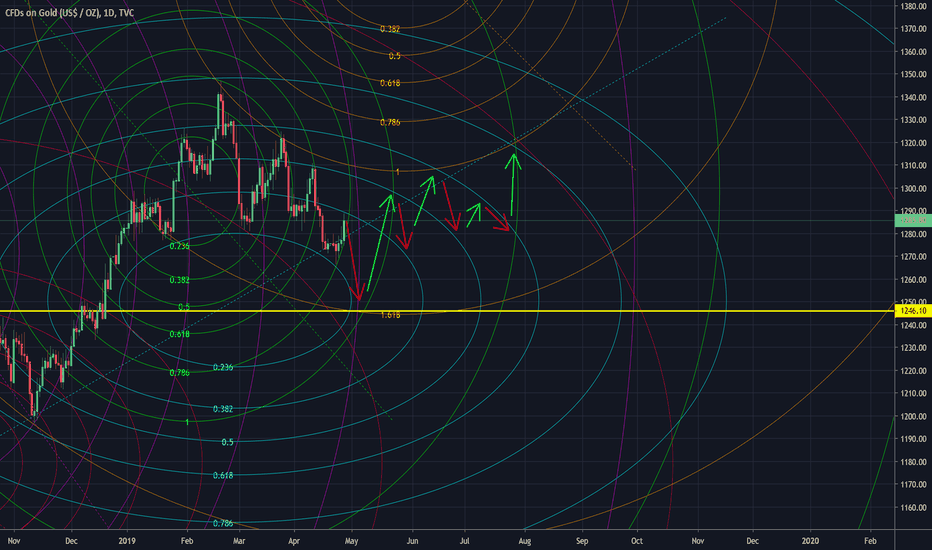Select the orange 0.786 Fibonacci circle label

tap(390, 122)
